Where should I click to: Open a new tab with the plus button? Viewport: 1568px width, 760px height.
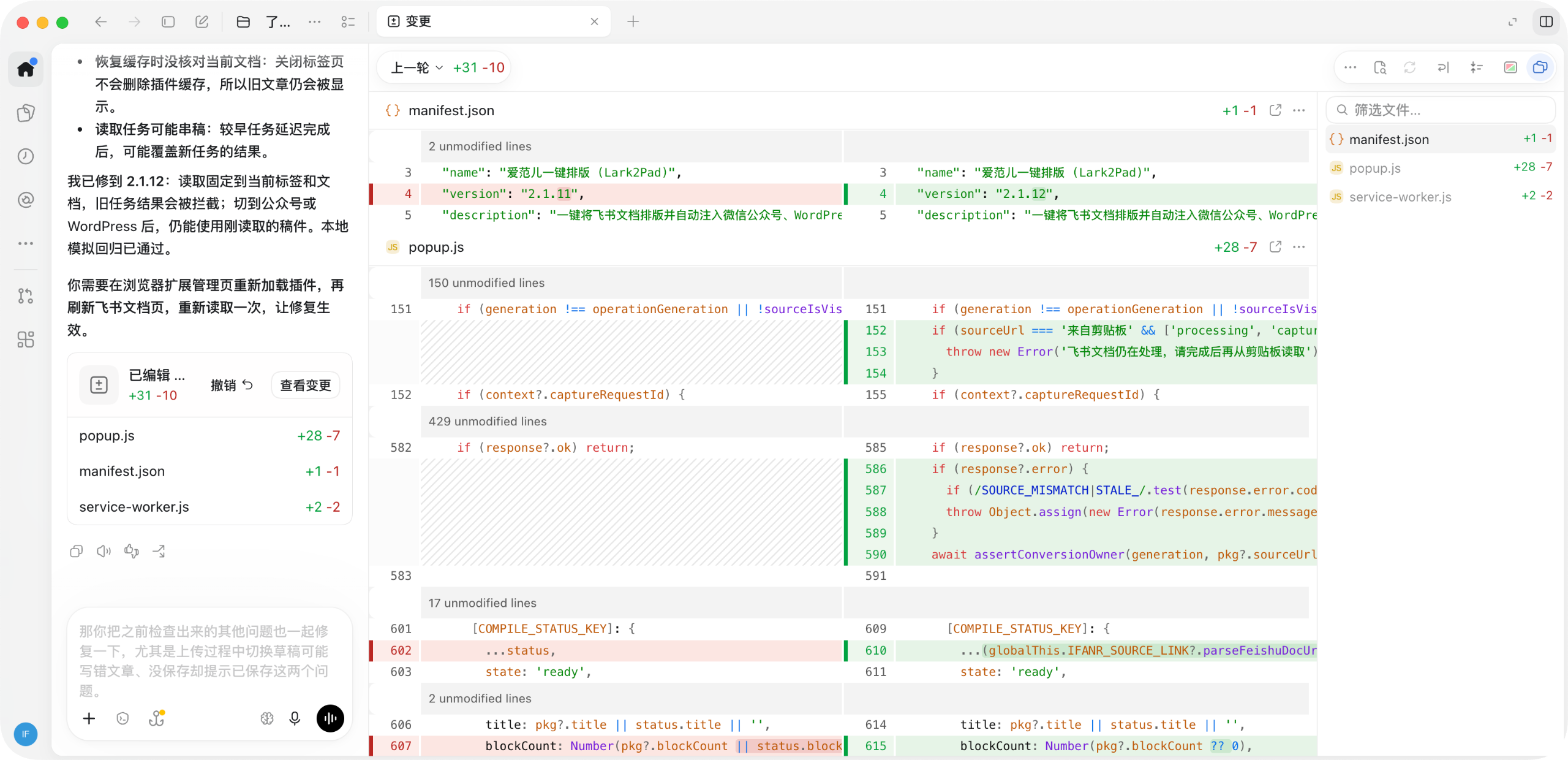[x=633, y=22]
